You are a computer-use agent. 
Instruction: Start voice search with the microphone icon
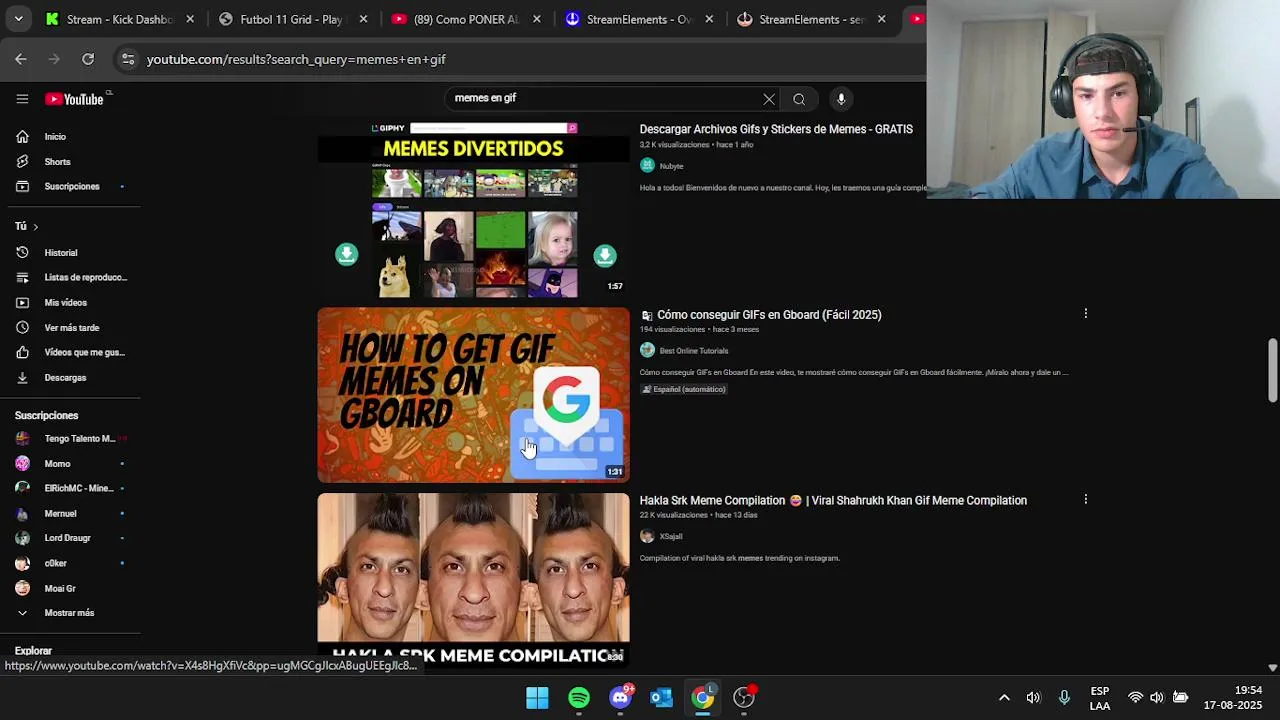point(841,99)
